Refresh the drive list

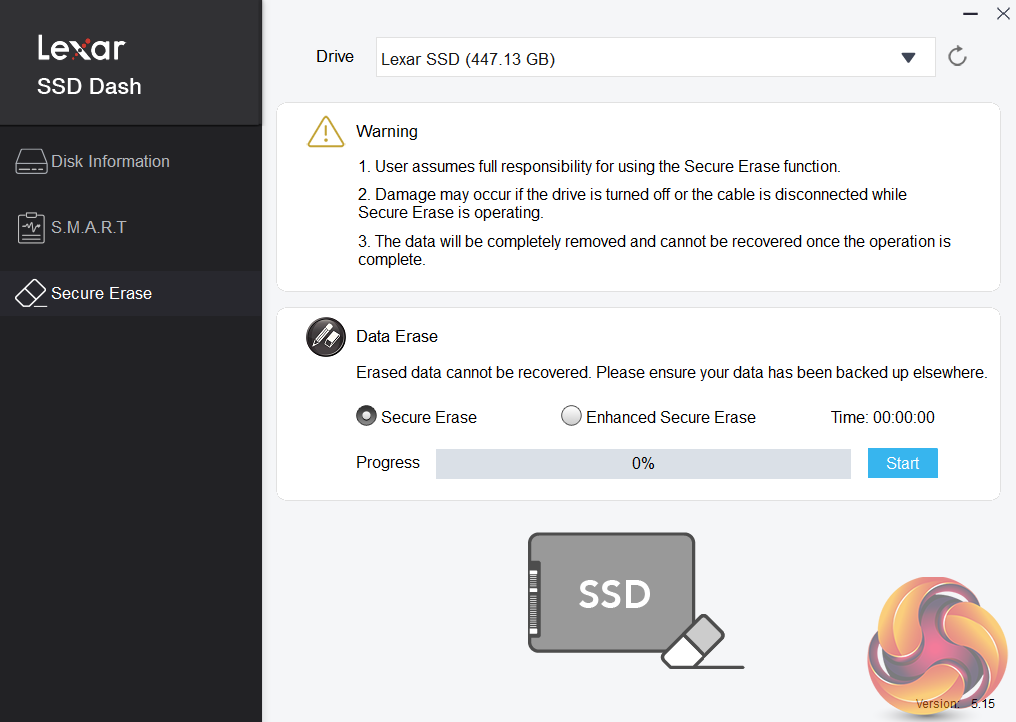[x=957, y=56]
